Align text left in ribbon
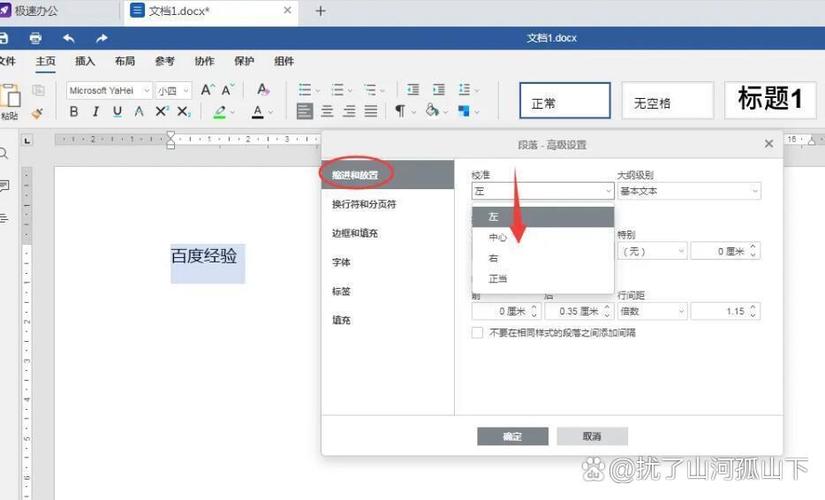Screen dimensions: 825x500 pos(305,111)
